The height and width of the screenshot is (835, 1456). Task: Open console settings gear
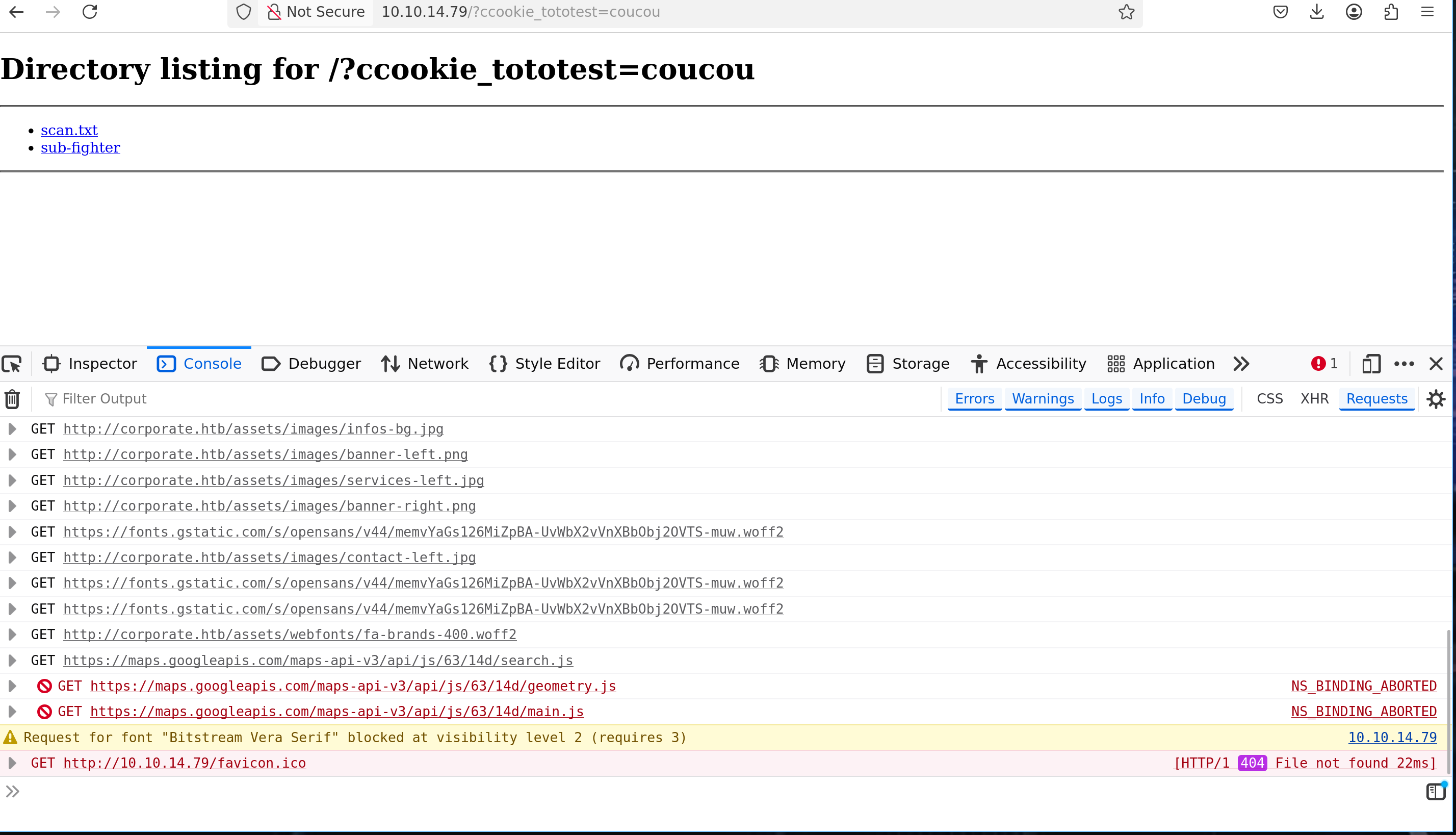point(1436,399)
